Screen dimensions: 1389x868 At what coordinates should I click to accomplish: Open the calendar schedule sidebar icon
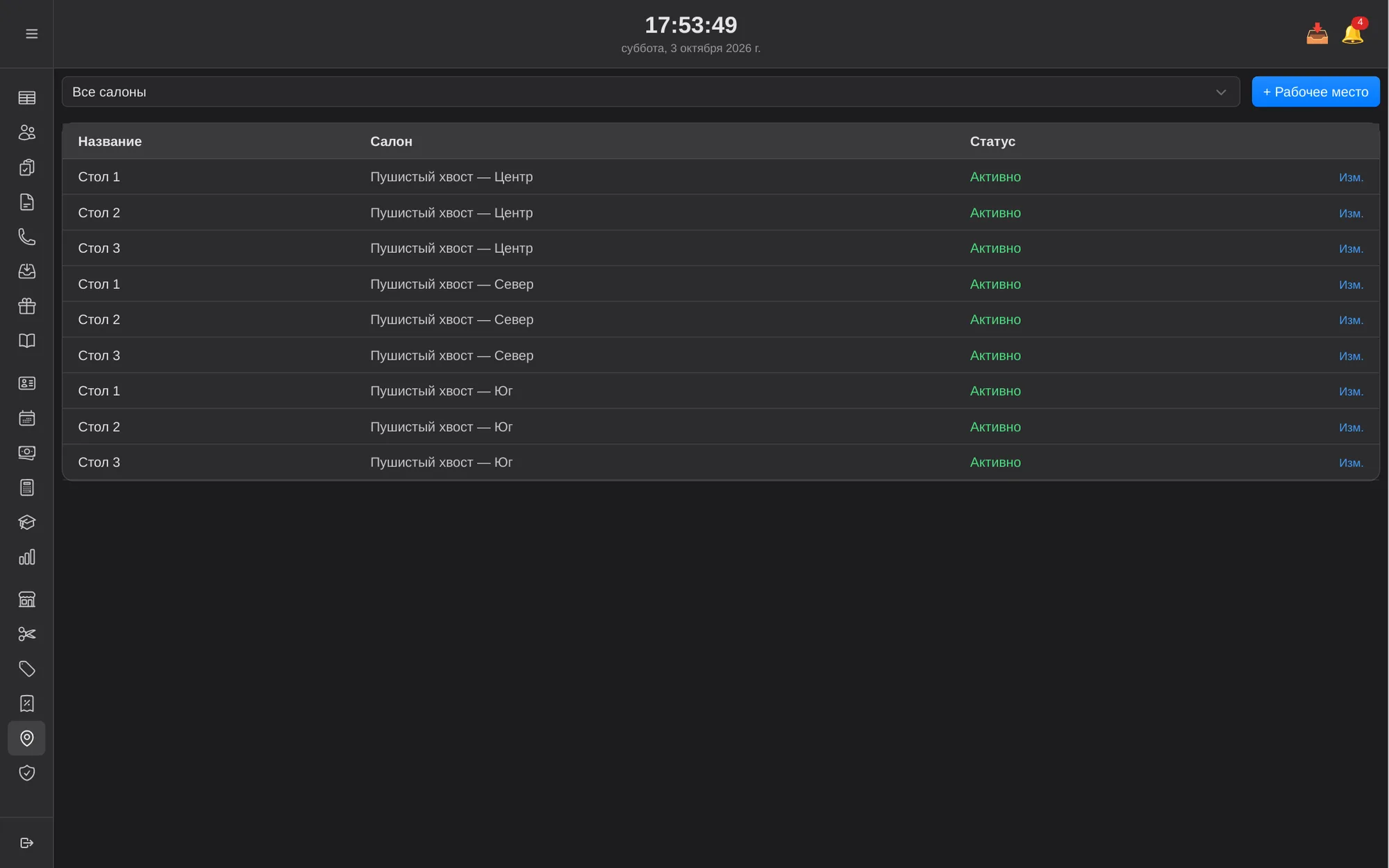point(26,418)
